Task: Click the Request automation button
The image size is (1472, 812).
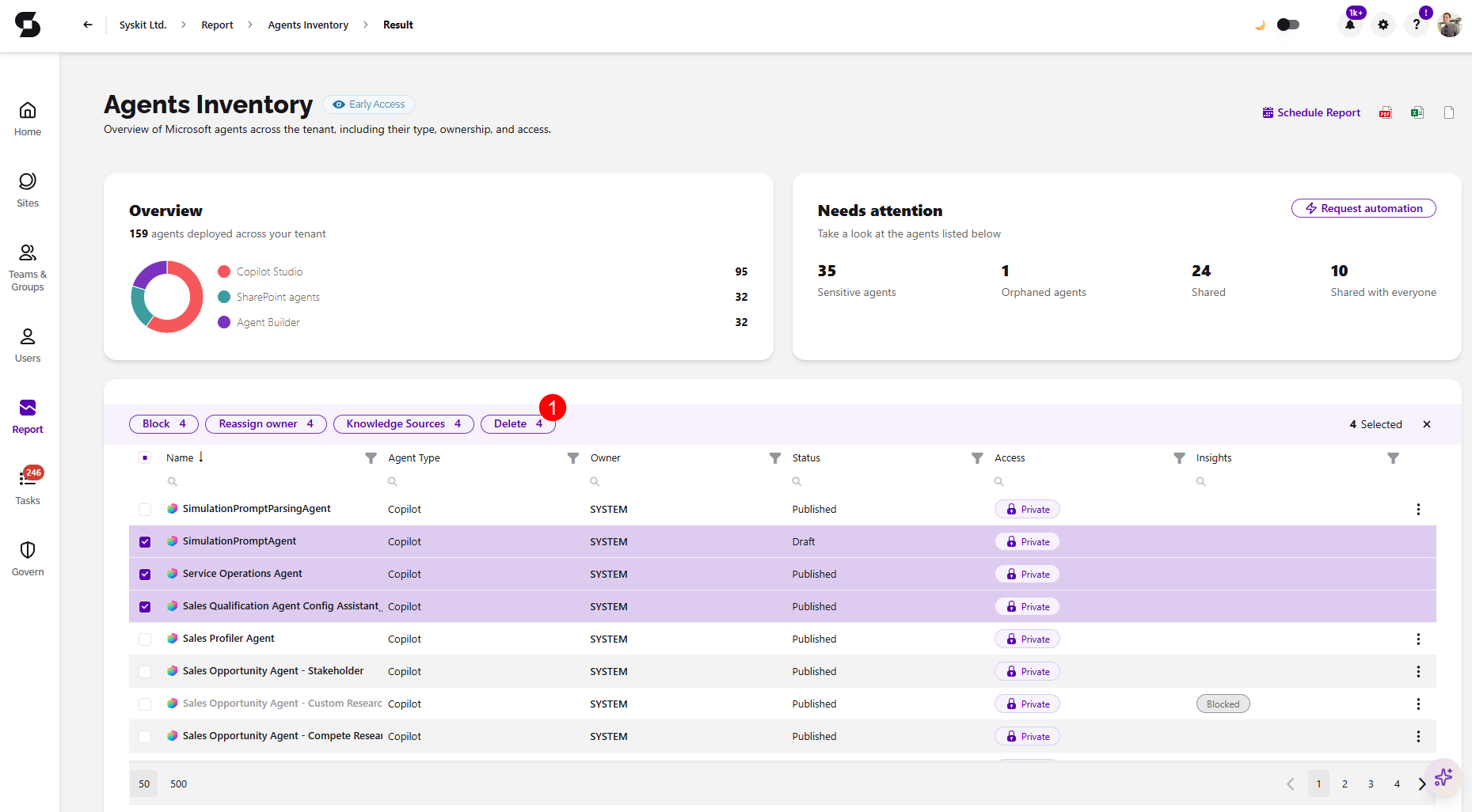Action: pos(1364,208)
